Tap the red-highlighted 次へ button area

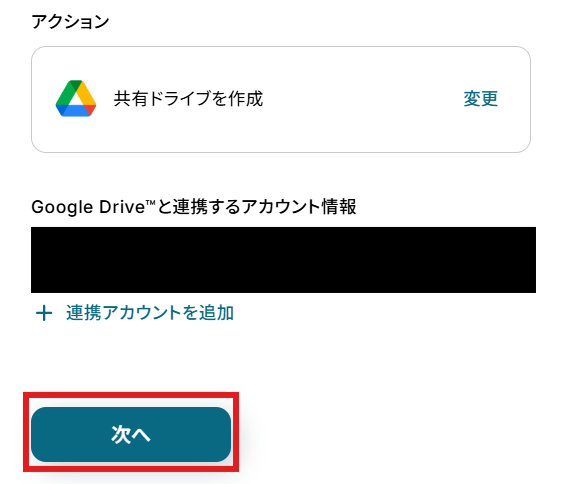click(131, 432)
